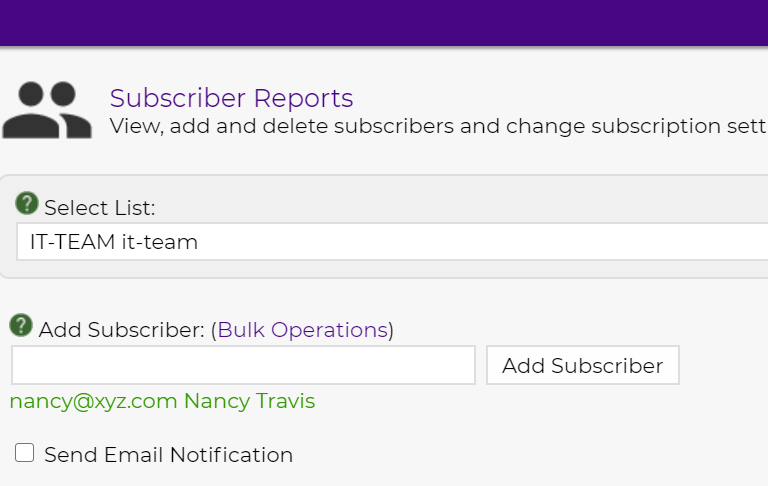Click the Subscriber Reports heading
This screenshot has height=486, width=768.
point(231,98)
